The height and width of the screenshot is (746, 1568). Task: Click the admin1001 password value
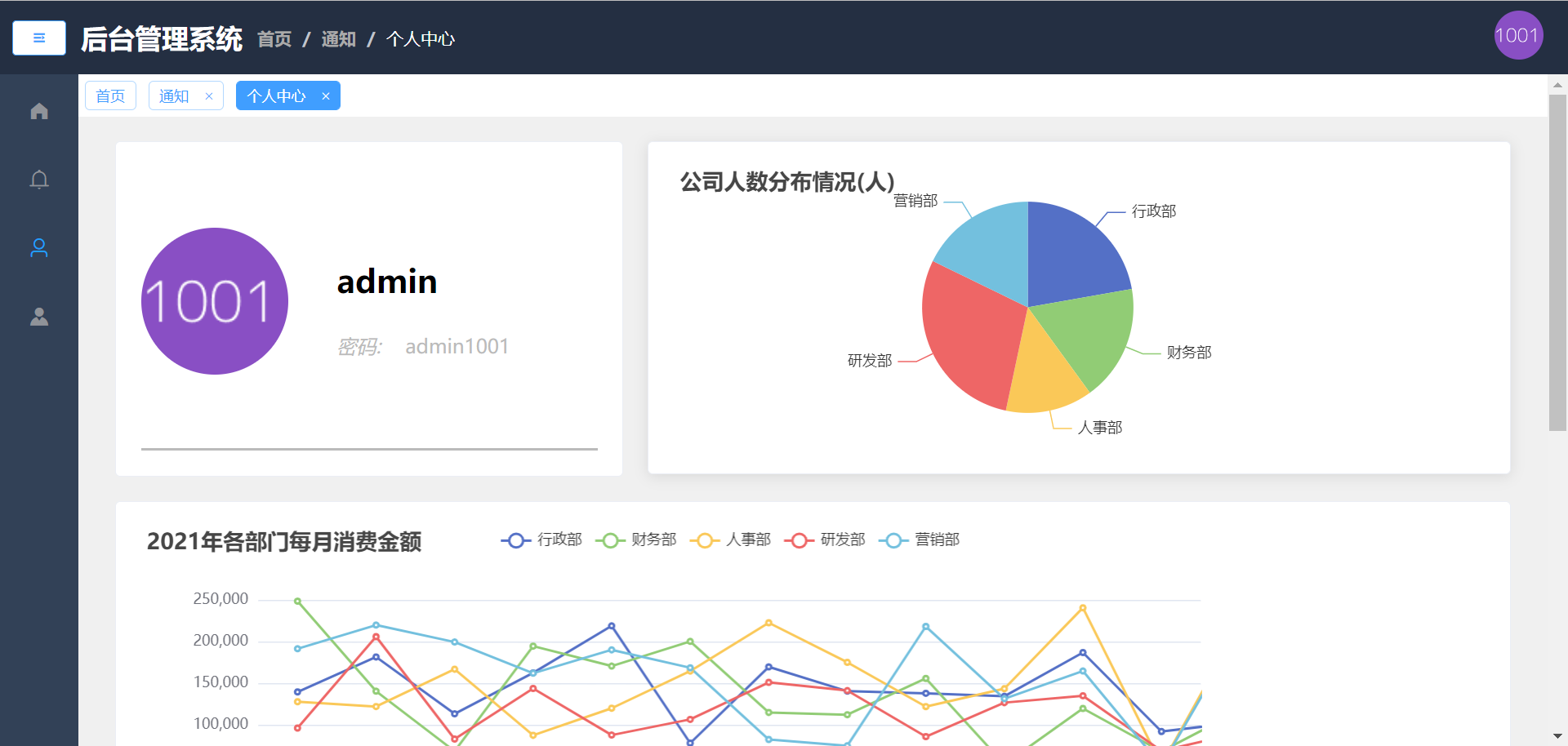coord(457,347)
